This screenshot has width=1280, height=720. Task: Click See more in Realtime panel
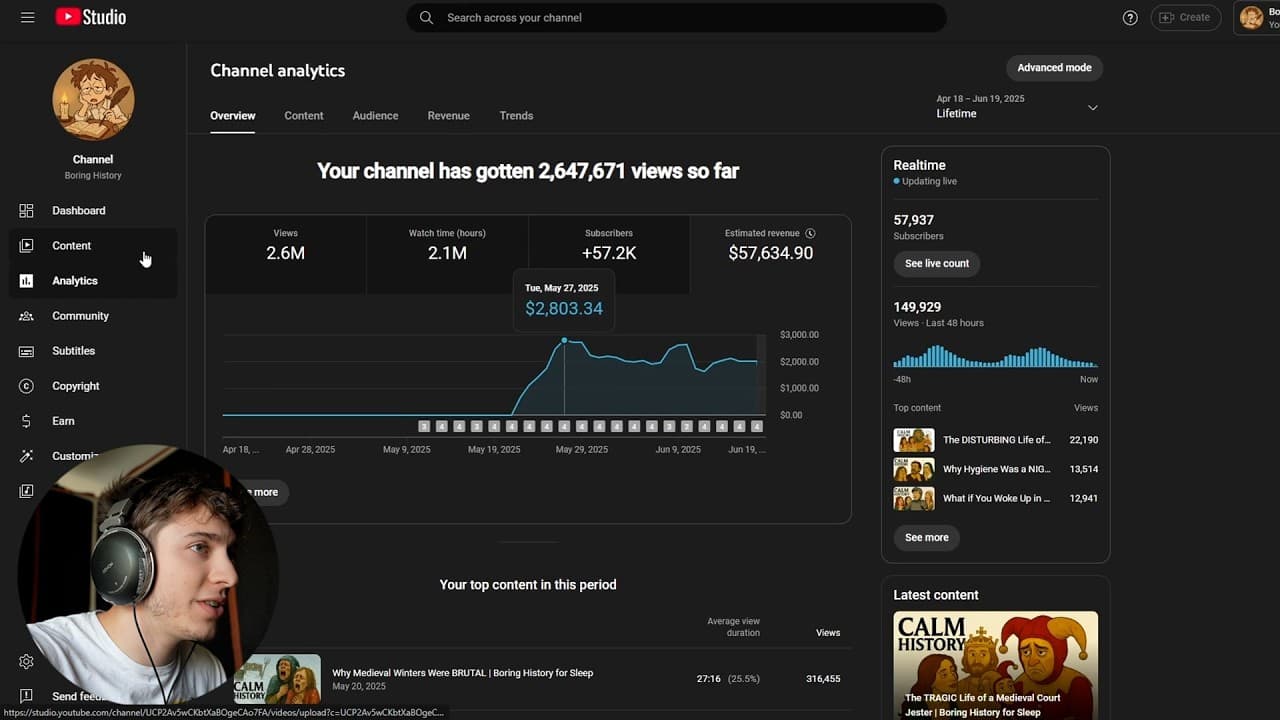[x=927, y=538]
